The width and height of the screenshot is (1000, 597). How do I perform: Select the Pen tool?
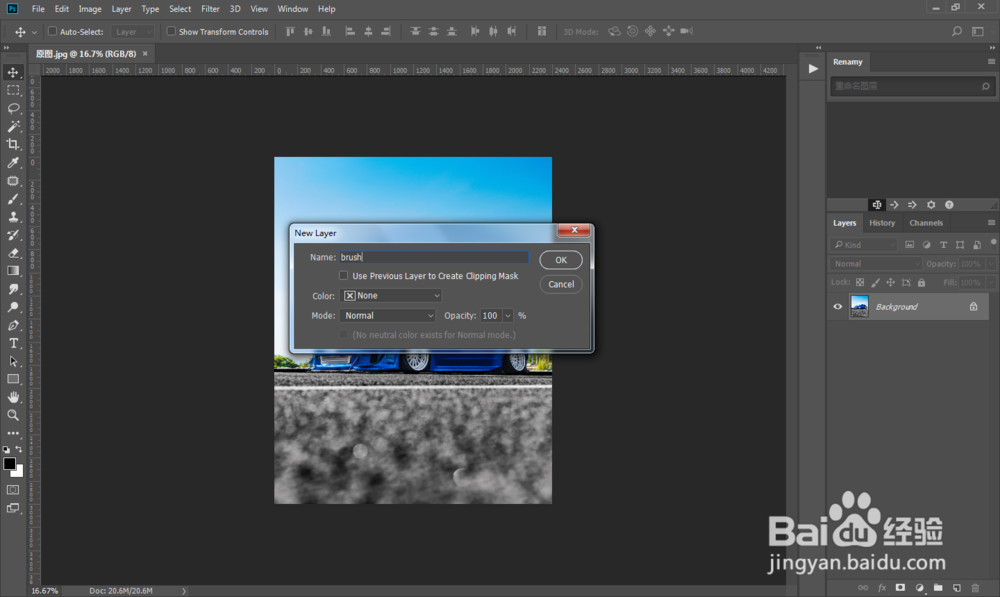pos(13,325)
